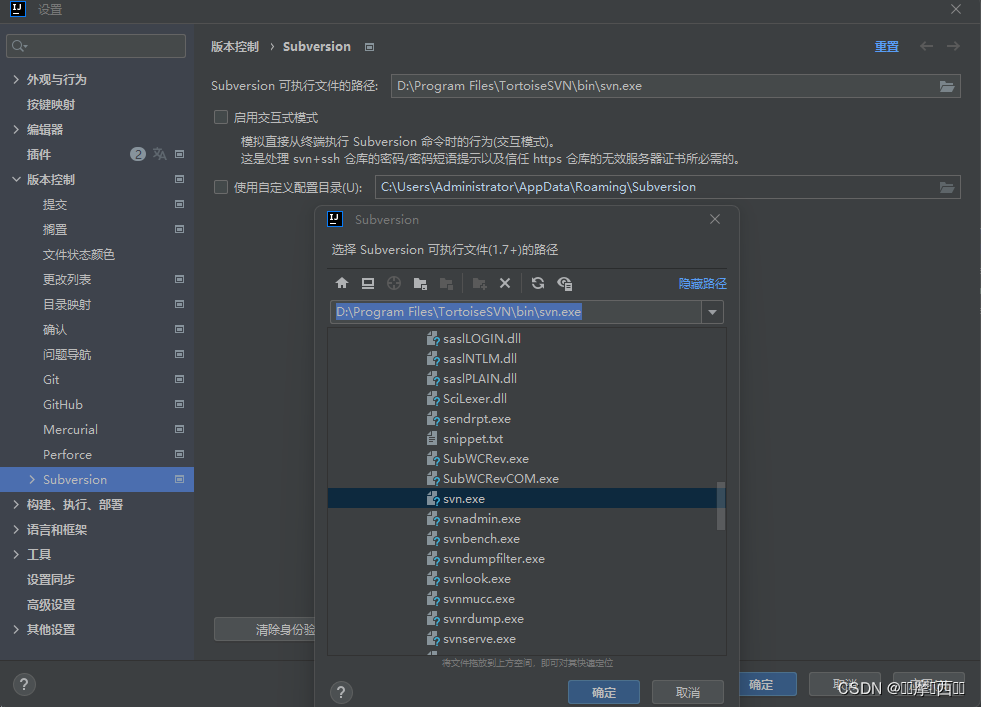This screenshot has width=981, height=707.
Task: Click the project icon on the 提交 row
Action: [180, 204]
